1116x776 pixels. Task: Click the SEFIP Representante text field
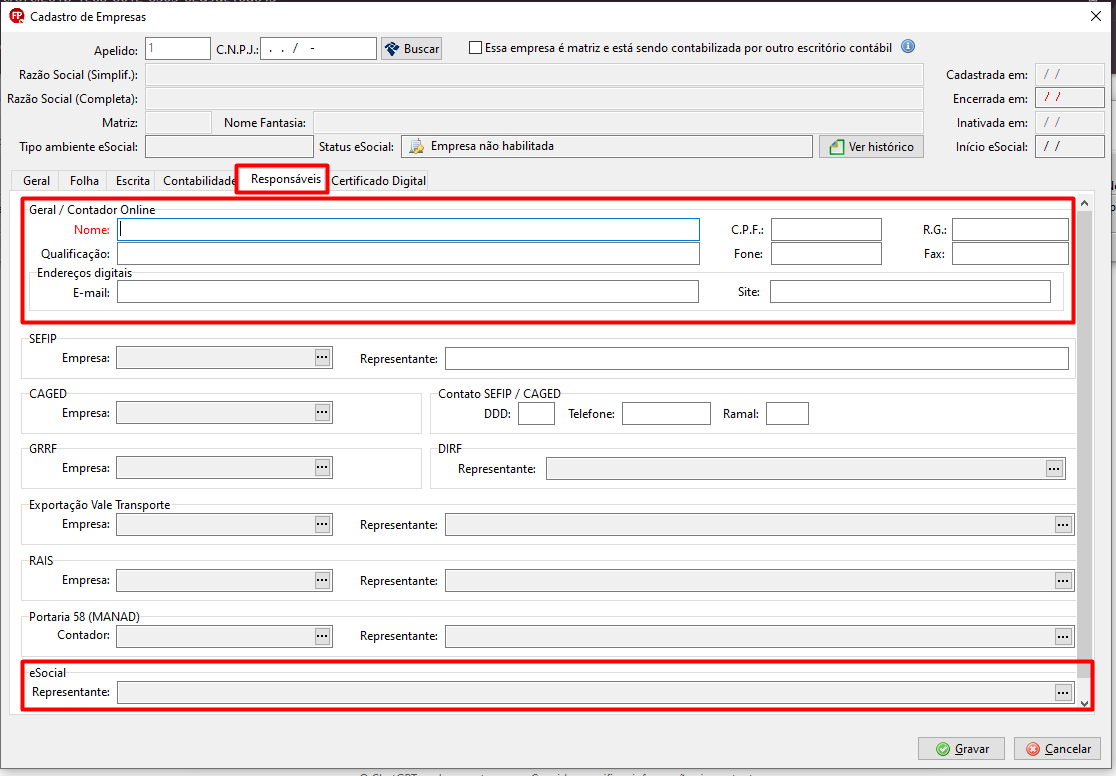click(x=757, y=358)
